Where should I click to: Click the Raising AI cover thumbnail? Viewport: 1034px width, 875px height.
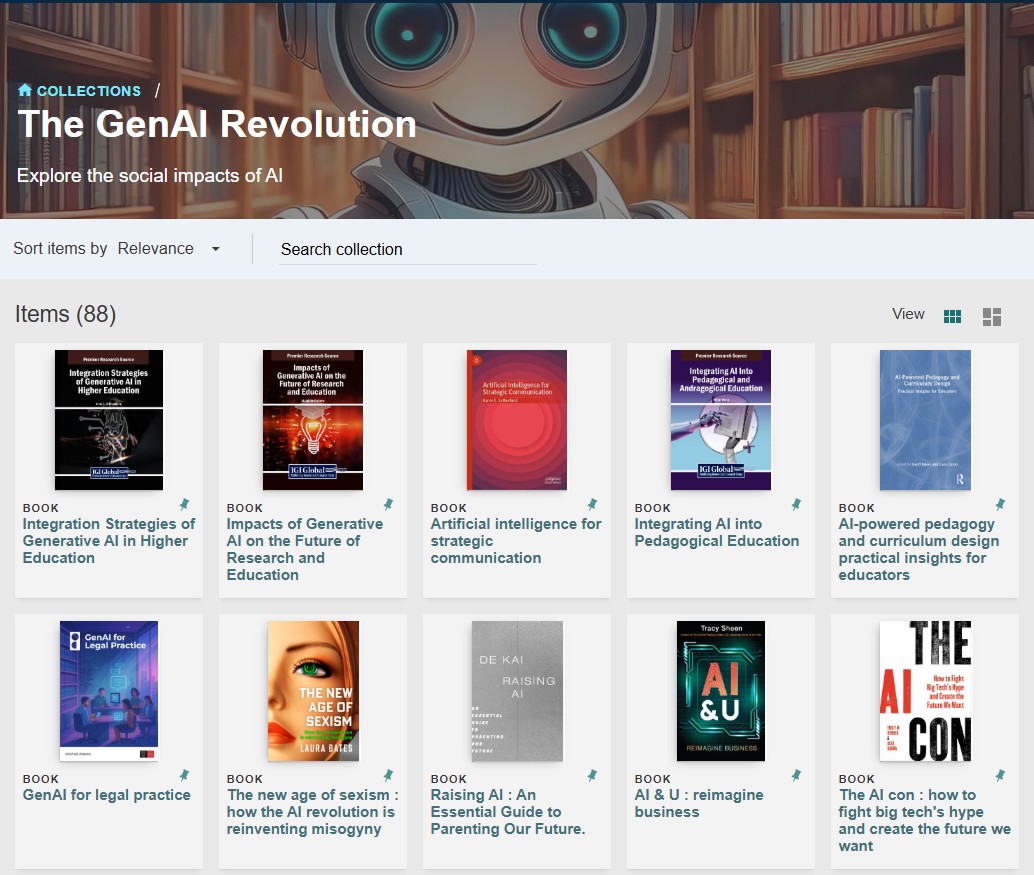pyautogui.click(x=516, y=690)
